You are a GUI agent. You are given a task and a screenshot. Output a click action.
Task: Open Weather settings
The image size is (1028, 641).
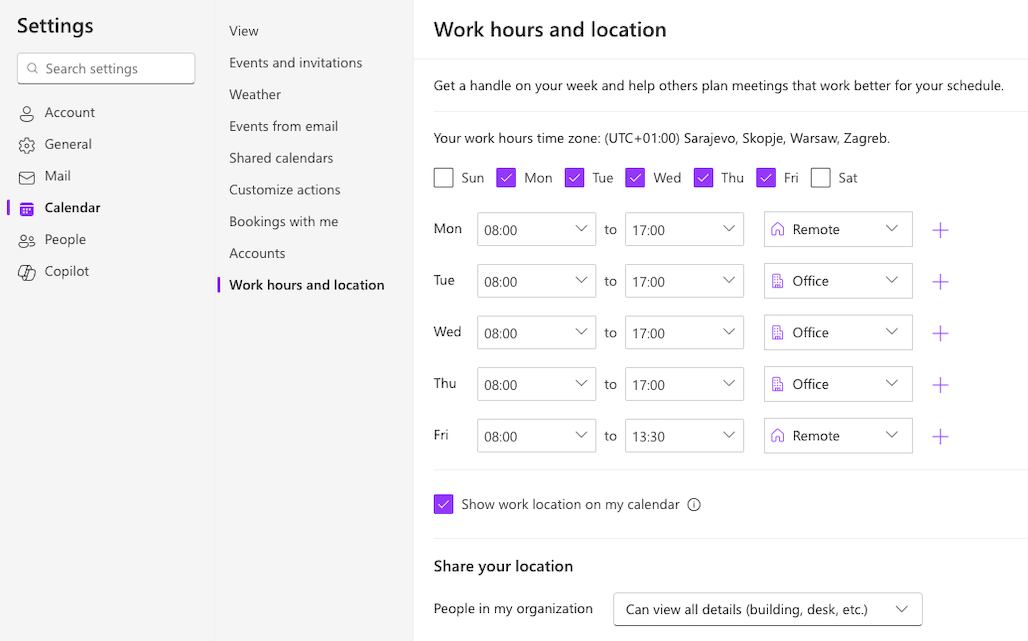[254, 94]
